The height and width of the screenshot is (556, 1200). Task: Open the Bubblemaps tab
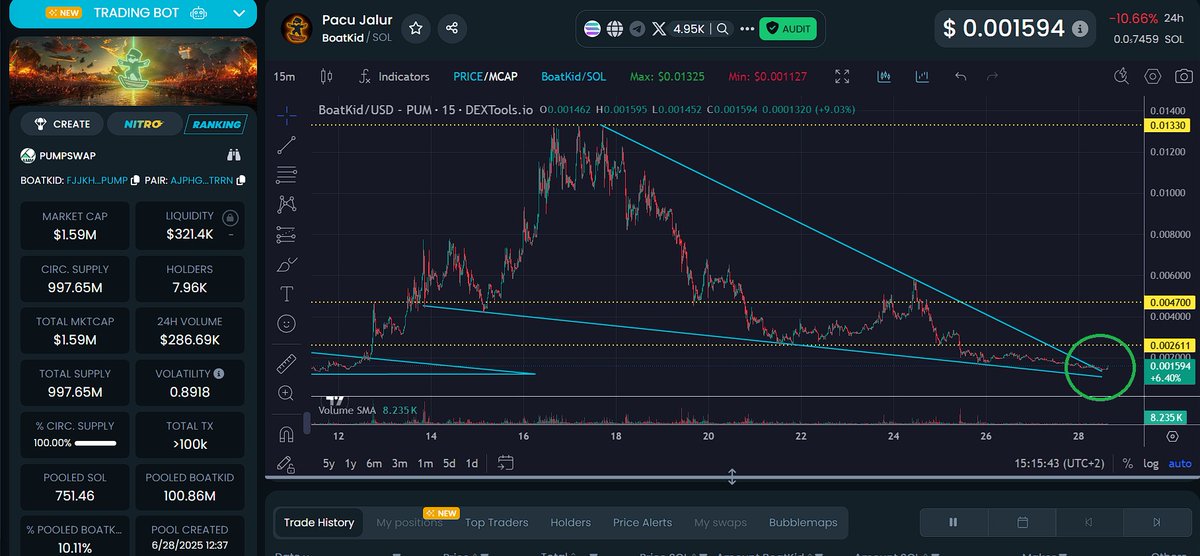point(803,522)
